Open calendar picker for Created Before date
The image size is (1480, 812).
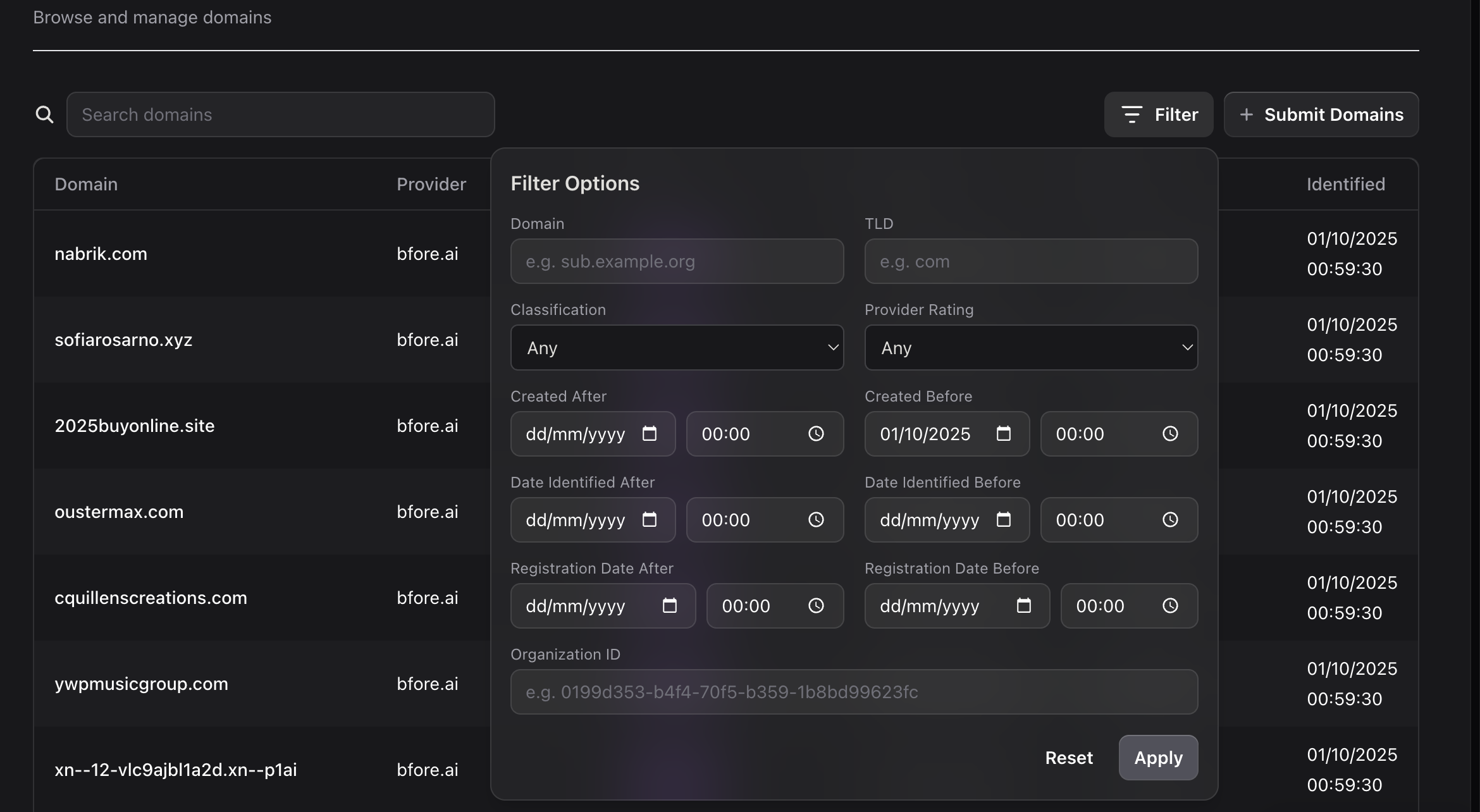[x=1004, y=434]
